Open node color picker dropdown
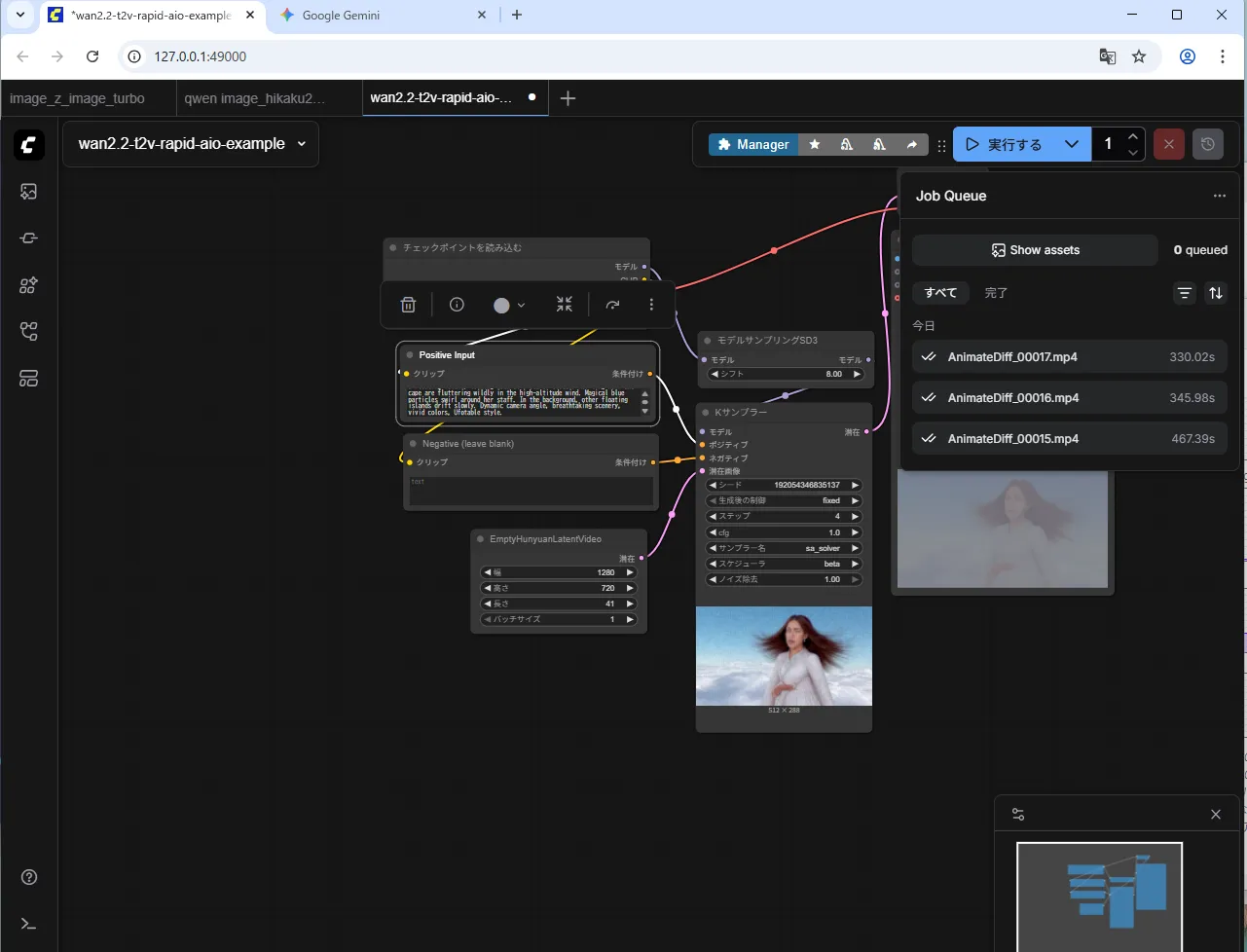This screenshot has height=952, width=1247. pyautogui.click(x=508, y=305)
